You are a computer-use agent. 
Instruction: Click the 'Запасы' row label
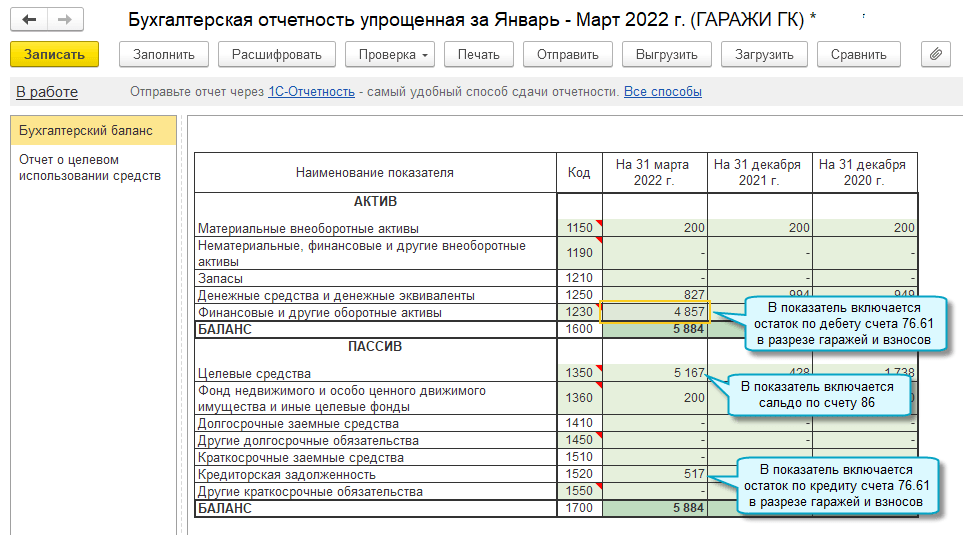[x=220, y=279]
